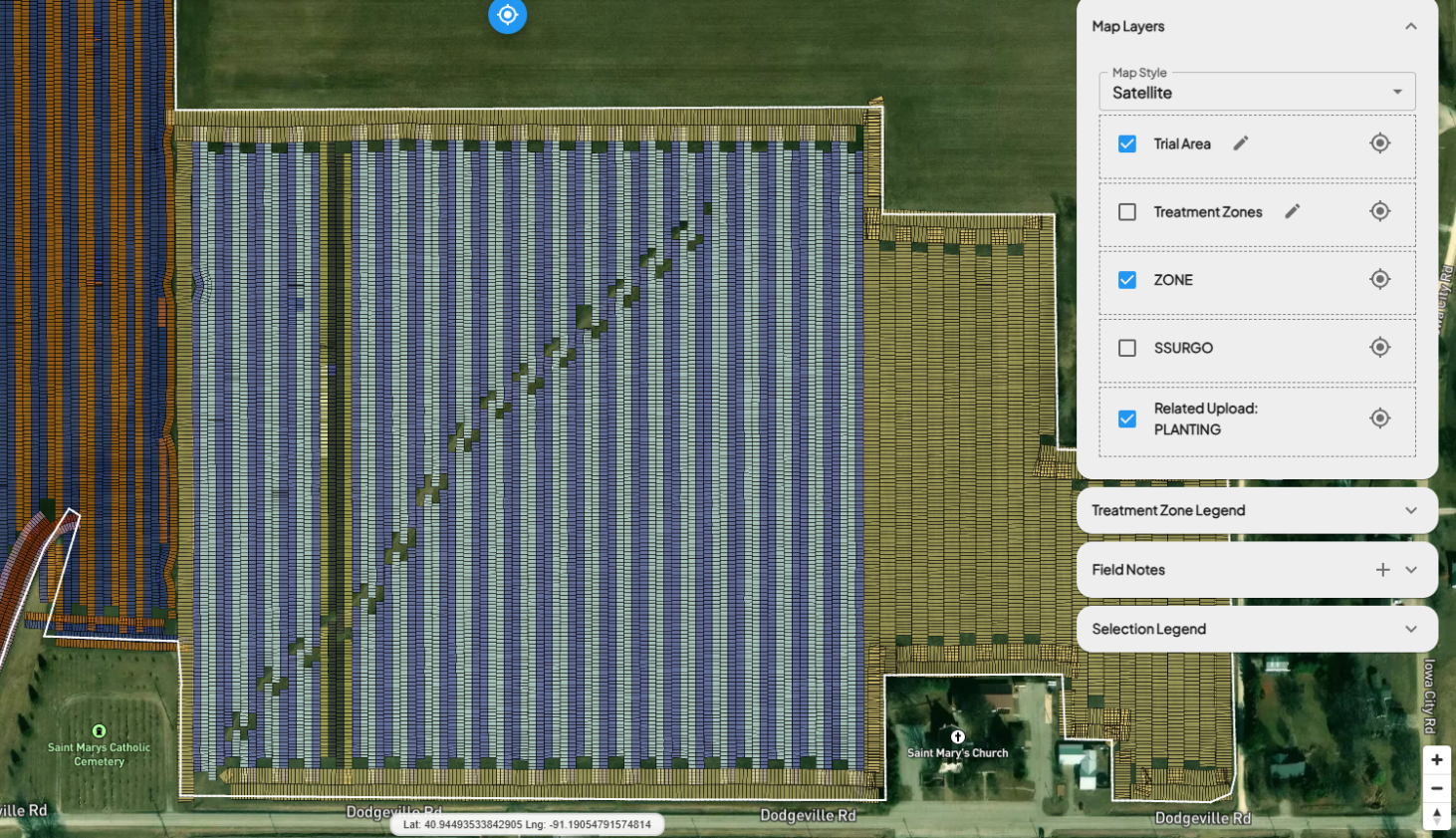Click the Trial Area layer label
This screenshot has width=1456, height=838.
(1182, 143)
